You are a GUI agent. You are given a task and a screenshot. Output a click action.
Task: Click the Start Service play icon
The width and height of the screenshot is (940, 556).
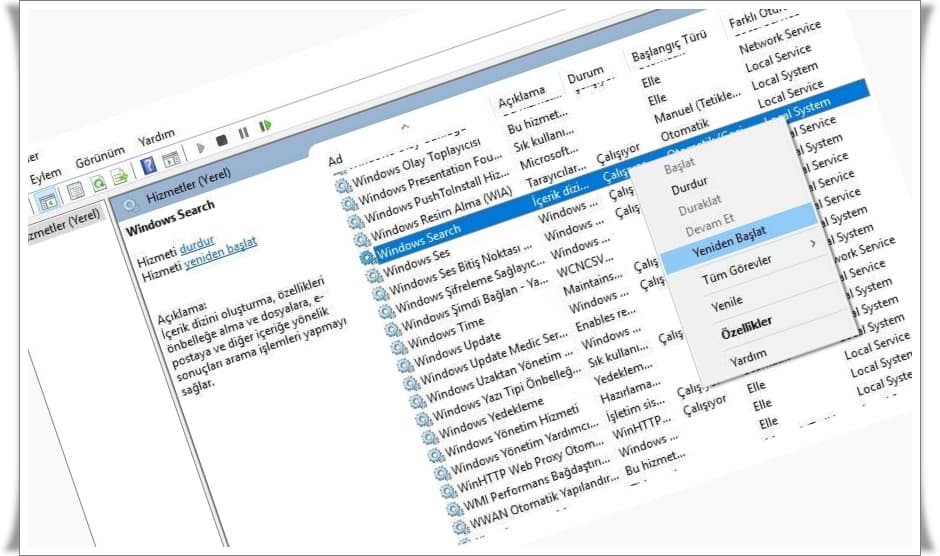(201, 148)
